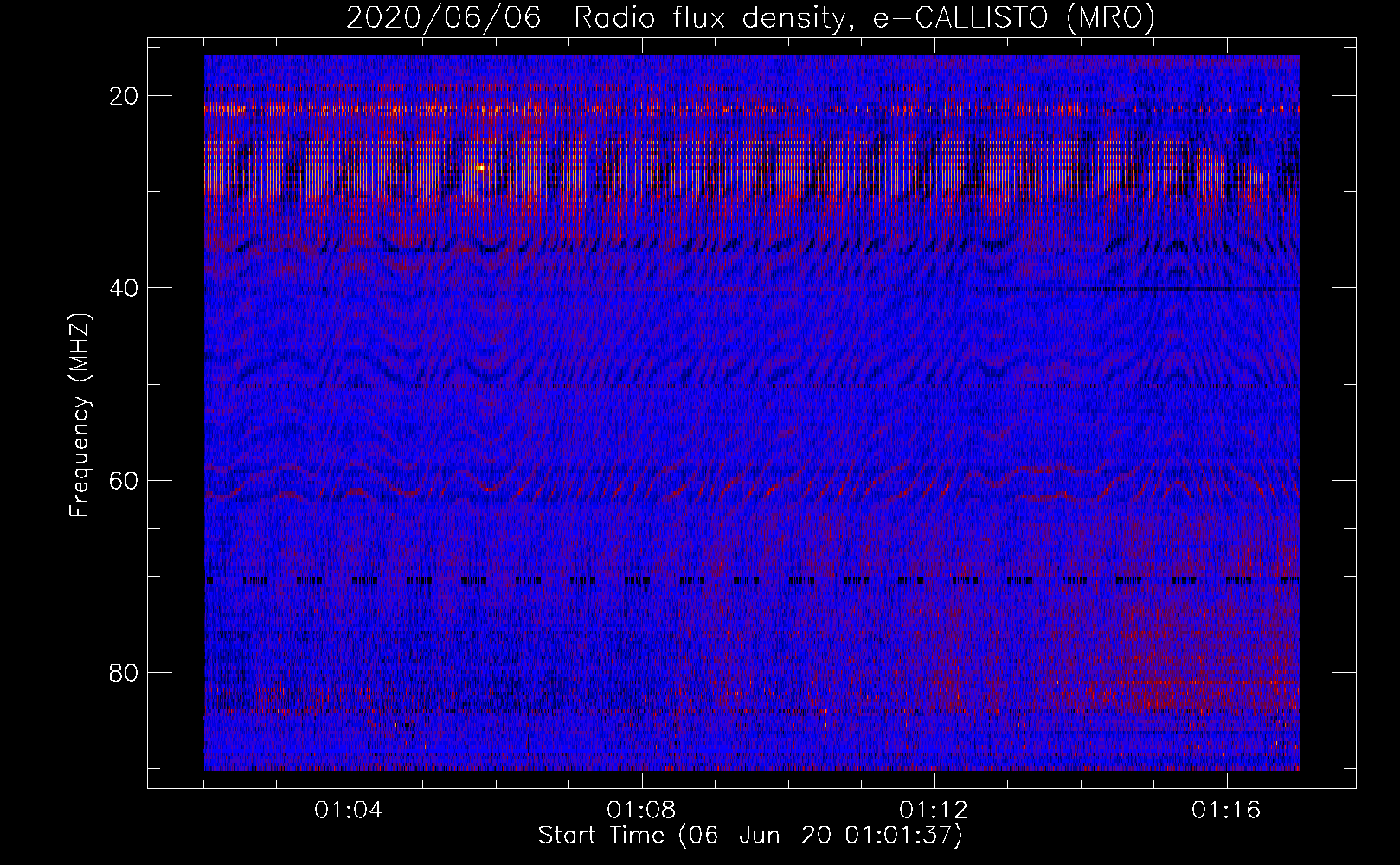Click the words Radio flux density in the title
The width and height of the screenshot is (1400, 865).
coord(708,17)
